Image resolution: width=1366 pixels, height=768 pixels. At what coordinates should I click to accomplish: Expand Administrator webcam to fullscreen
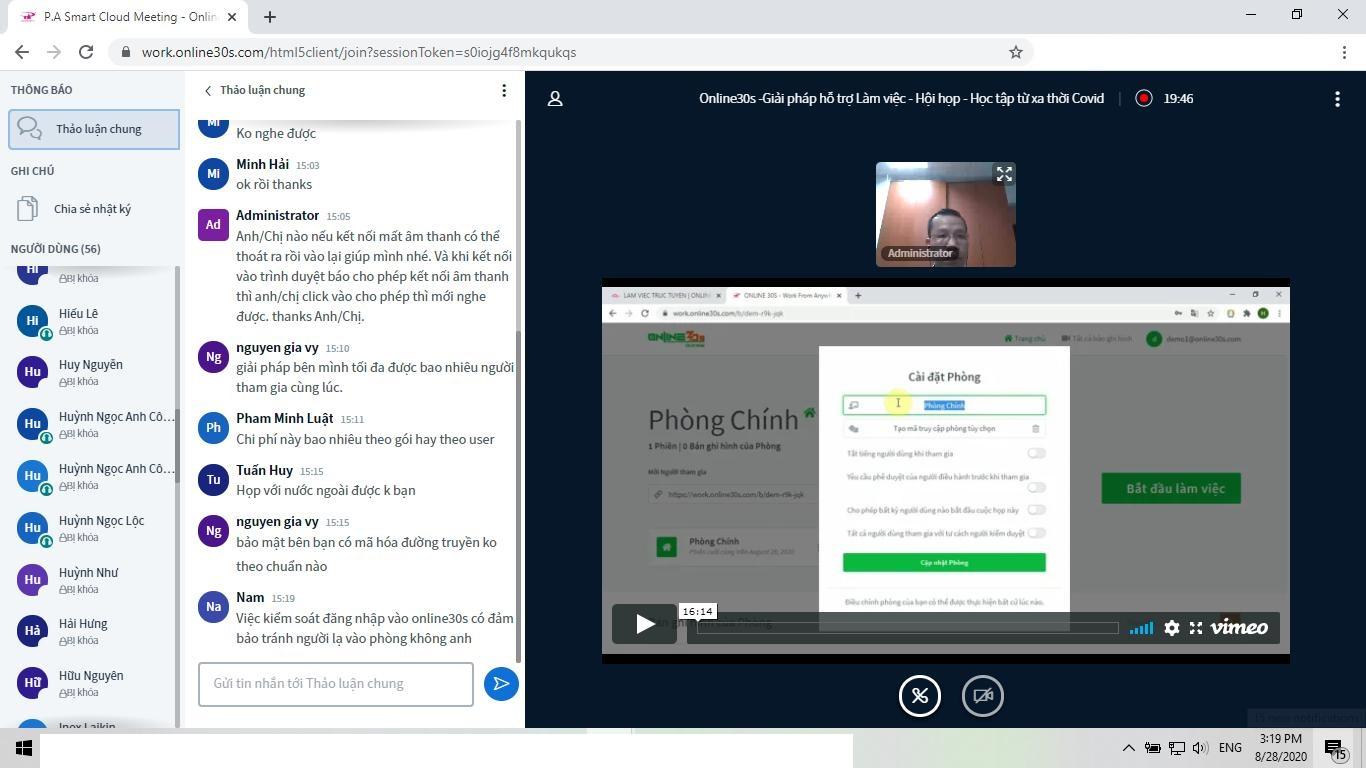tap(1004, 174)
